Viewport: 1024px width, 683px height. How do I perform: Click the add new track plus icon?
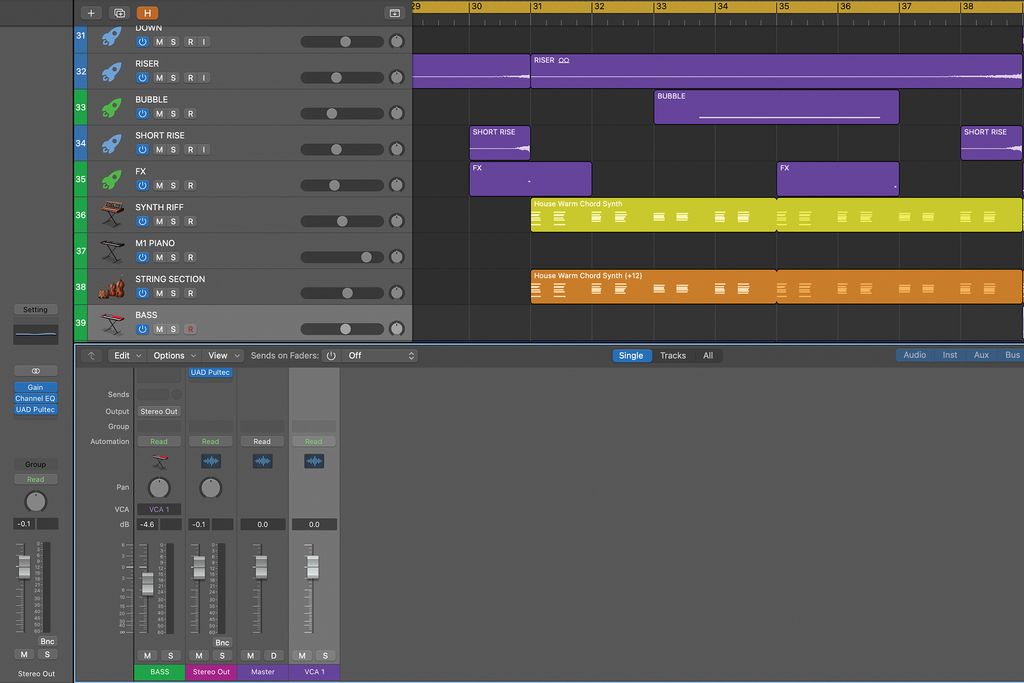[x=91, y=13]
